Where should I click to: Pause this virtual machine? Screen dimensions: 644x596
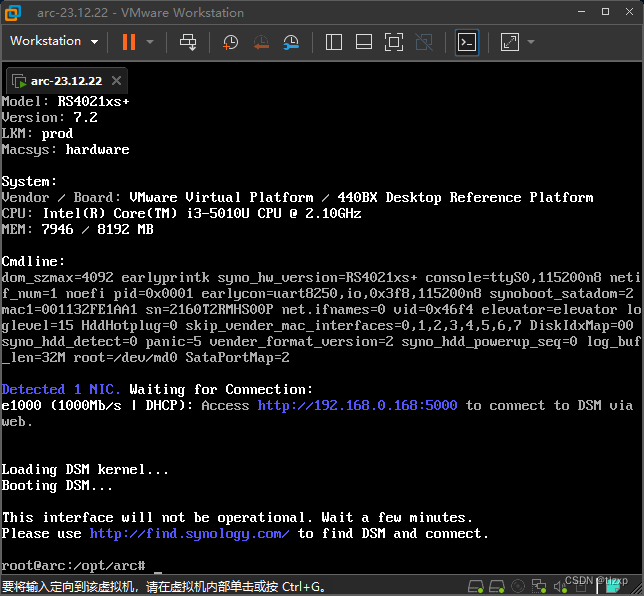129,42
